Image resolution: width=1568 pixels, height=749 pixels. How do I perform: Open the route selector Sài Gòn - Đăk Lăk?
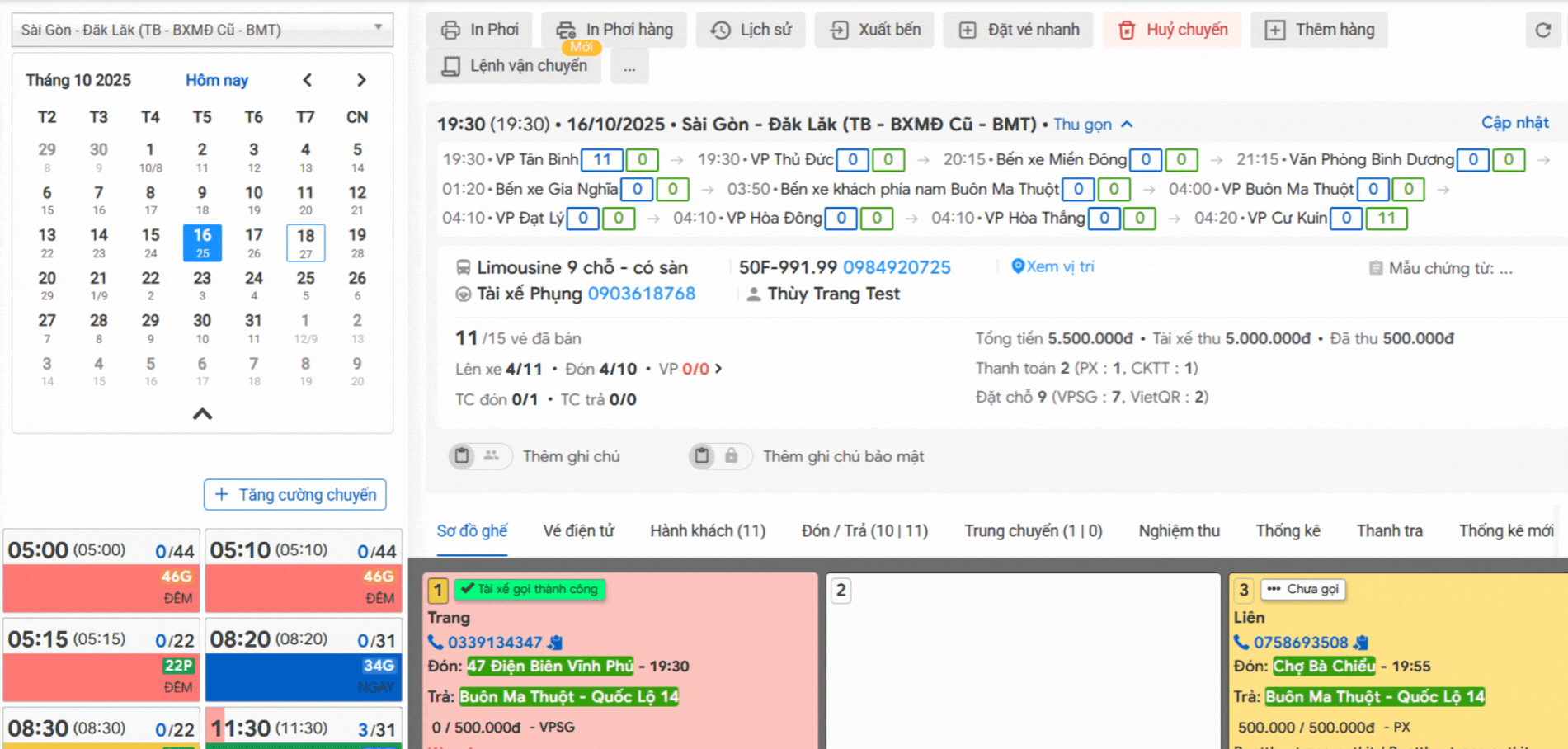202,30
